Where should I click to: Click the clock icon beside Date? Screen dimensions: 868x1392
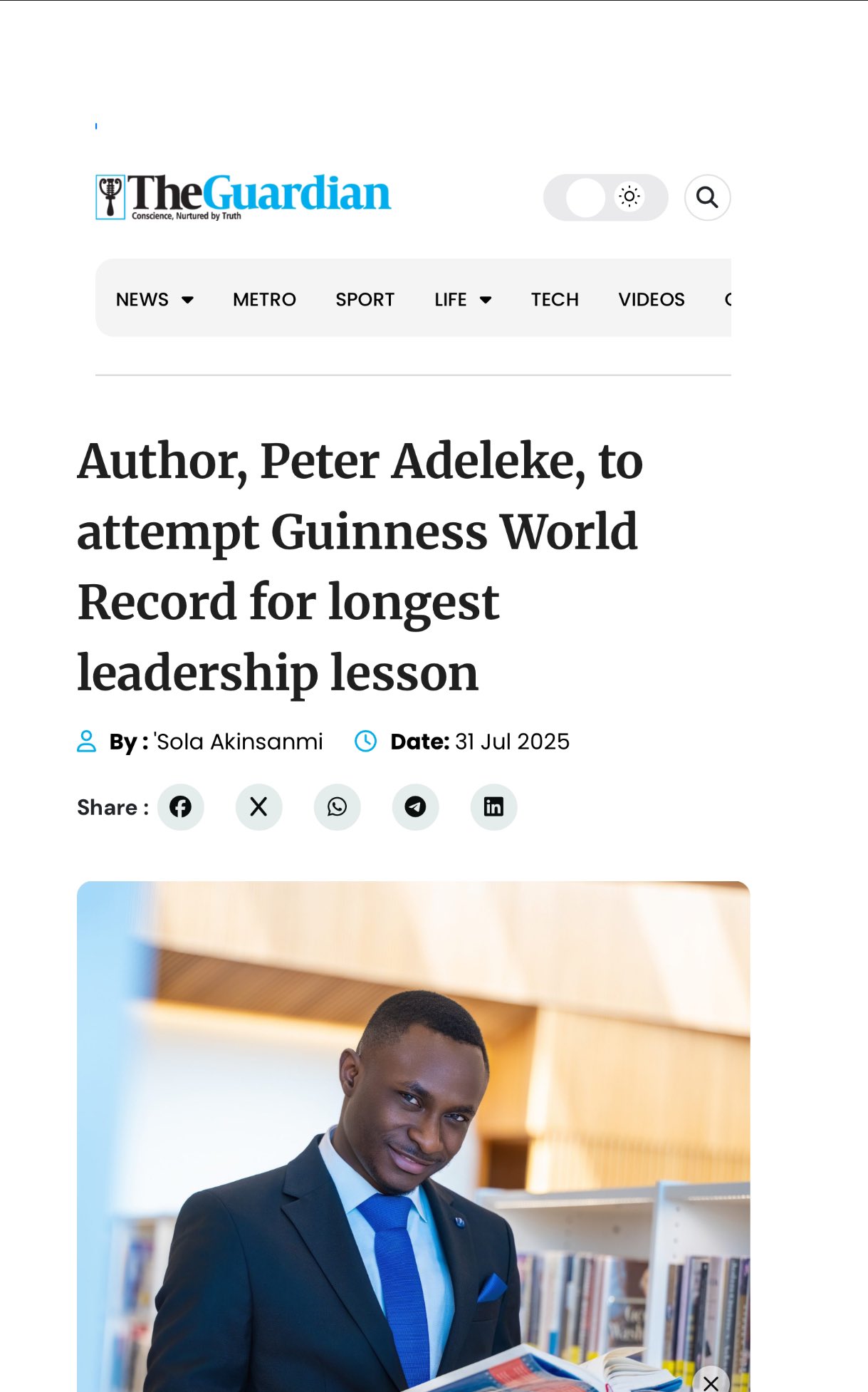pyautogui.click(x=366, y=742)
